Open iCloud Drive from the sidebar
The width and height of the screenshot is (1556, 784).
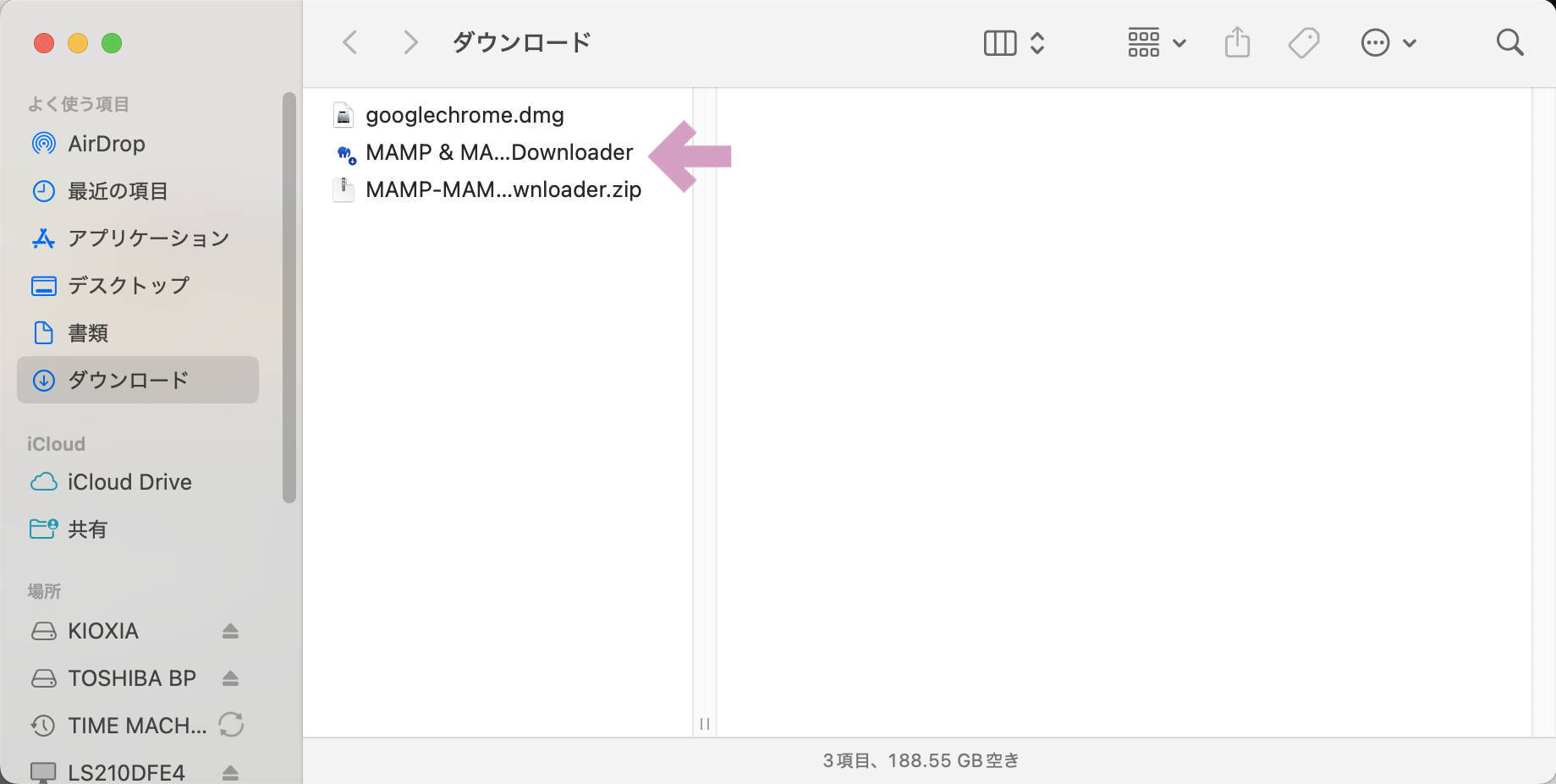click(129, 482)
